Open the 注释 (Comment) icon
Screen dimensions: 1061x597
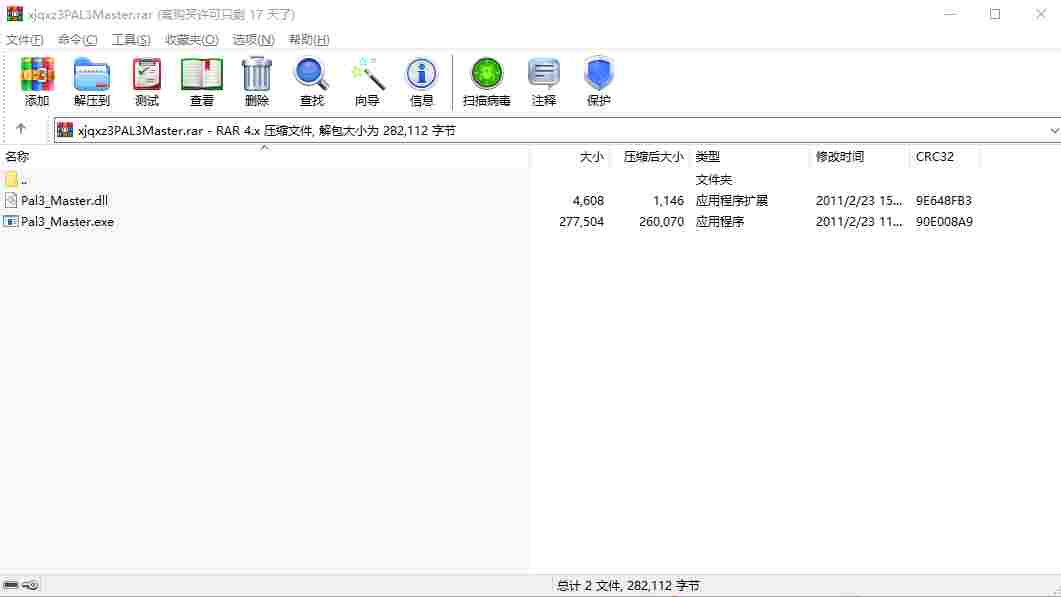(543, 74)
